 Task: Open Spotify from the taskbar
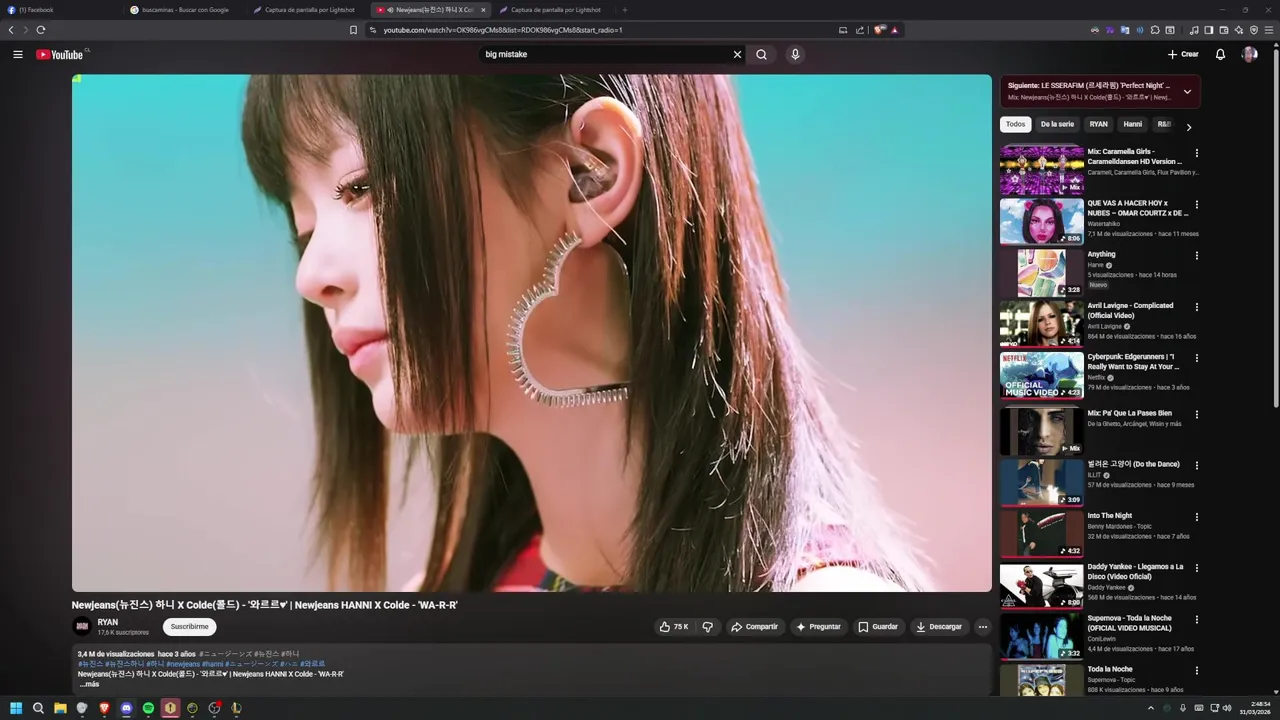click(148, 708)
